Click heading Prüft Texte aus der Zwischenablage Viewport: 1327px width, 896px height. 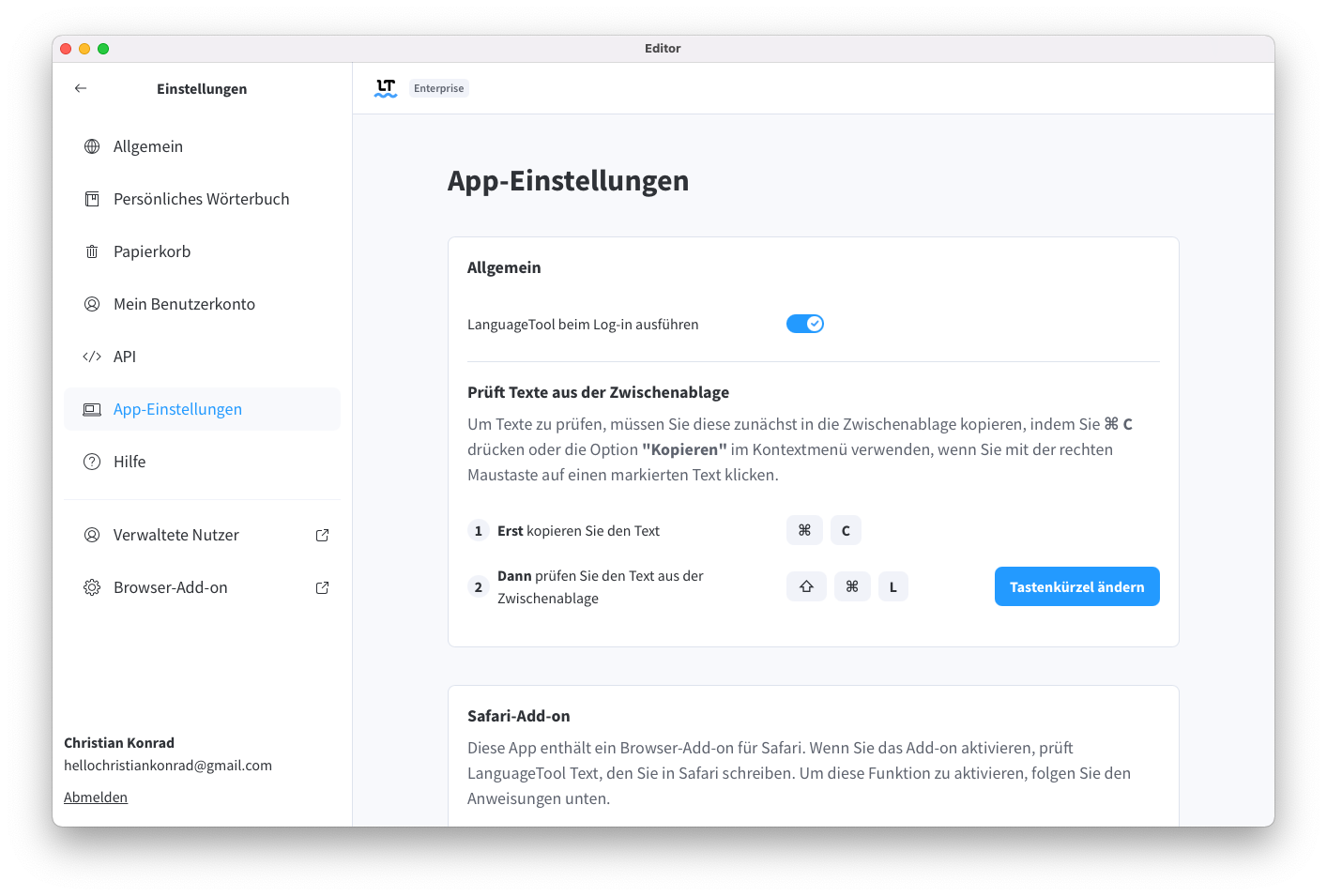click(598, 392)
